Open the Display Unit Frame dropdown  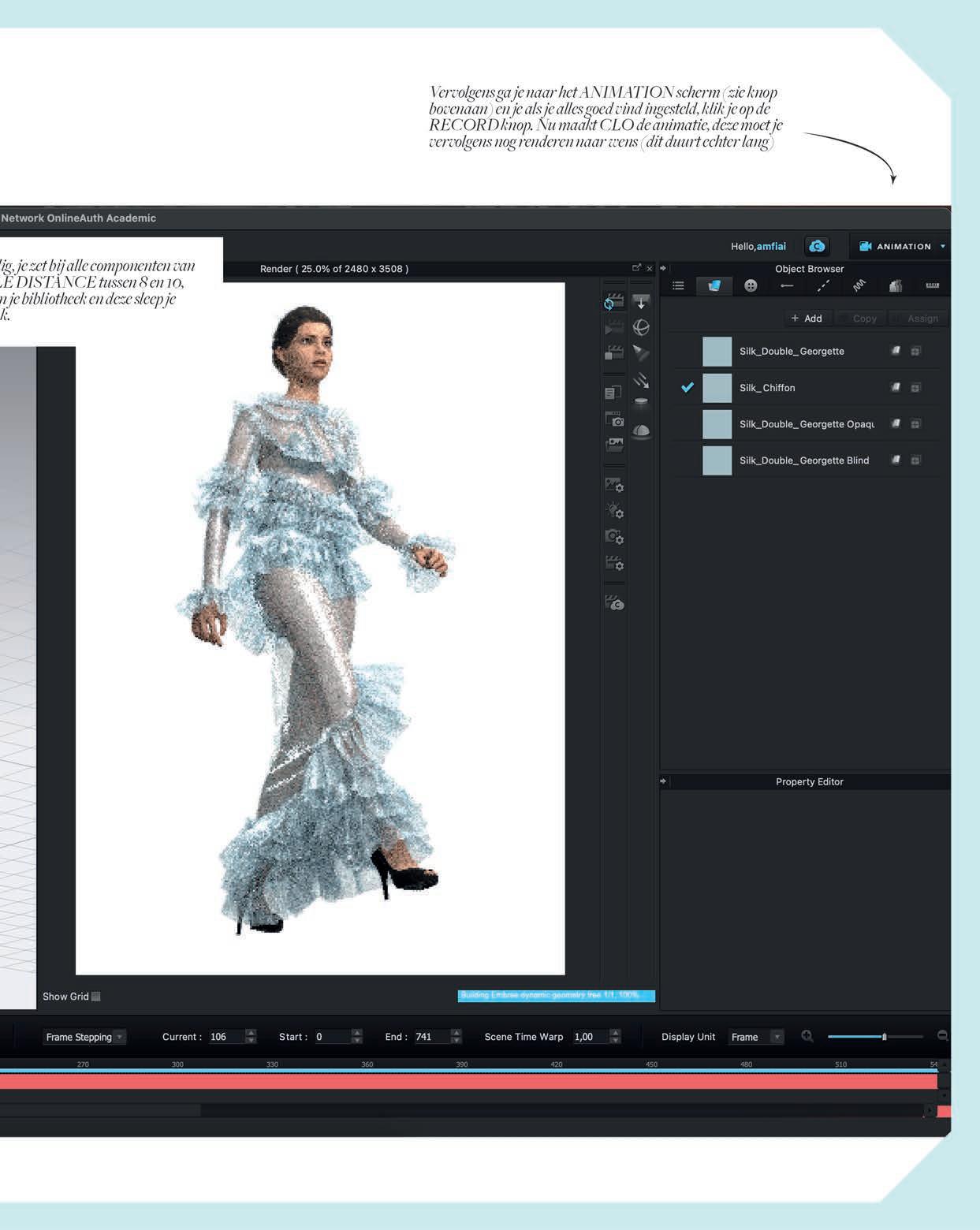[x=755, y=1037]
